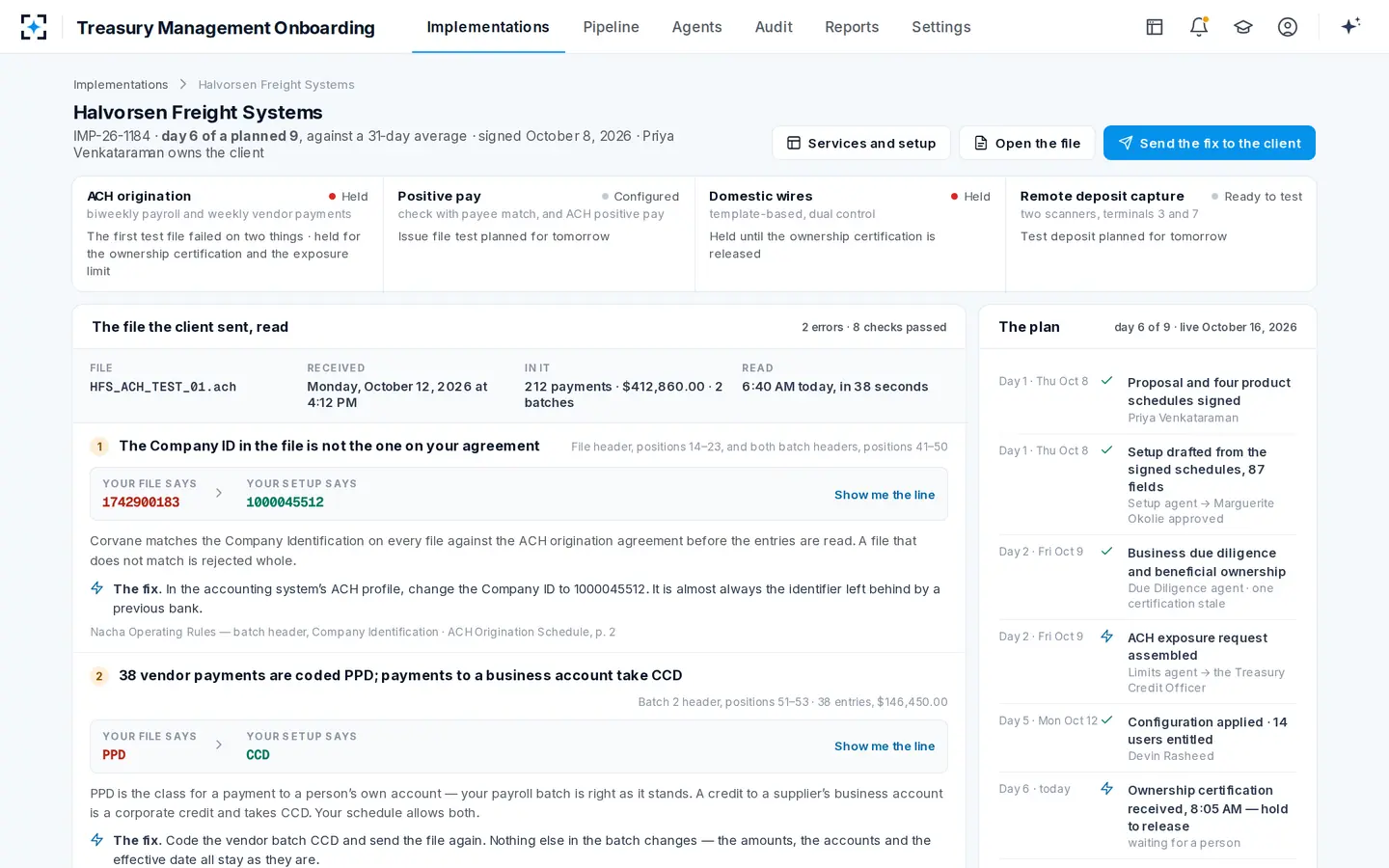
Task: Click the checkmark beside Proposal and four product schedules
Action: coord(1107,381)
